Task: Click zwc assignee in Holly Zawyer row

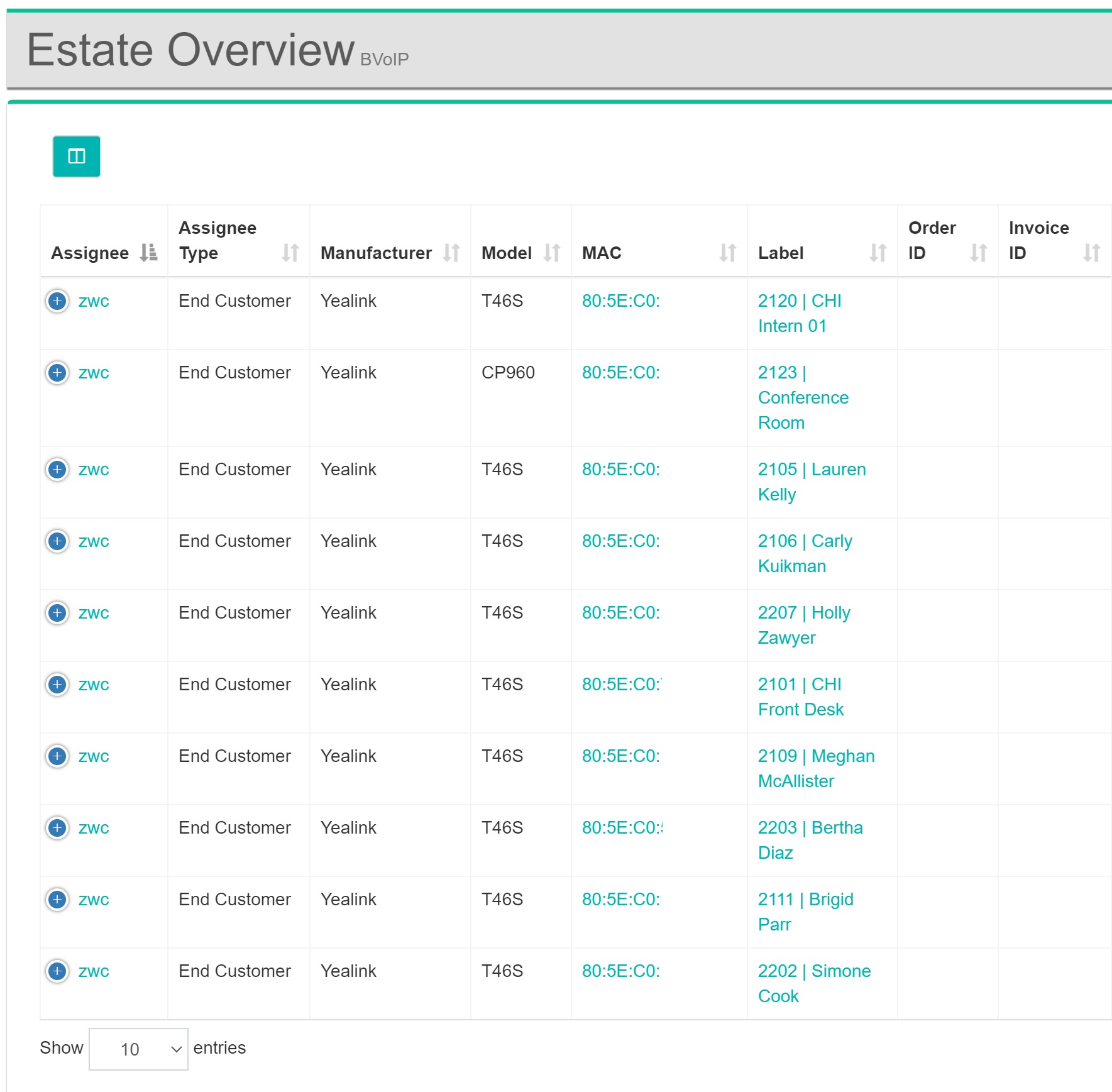Action: (x=94, y=613)
